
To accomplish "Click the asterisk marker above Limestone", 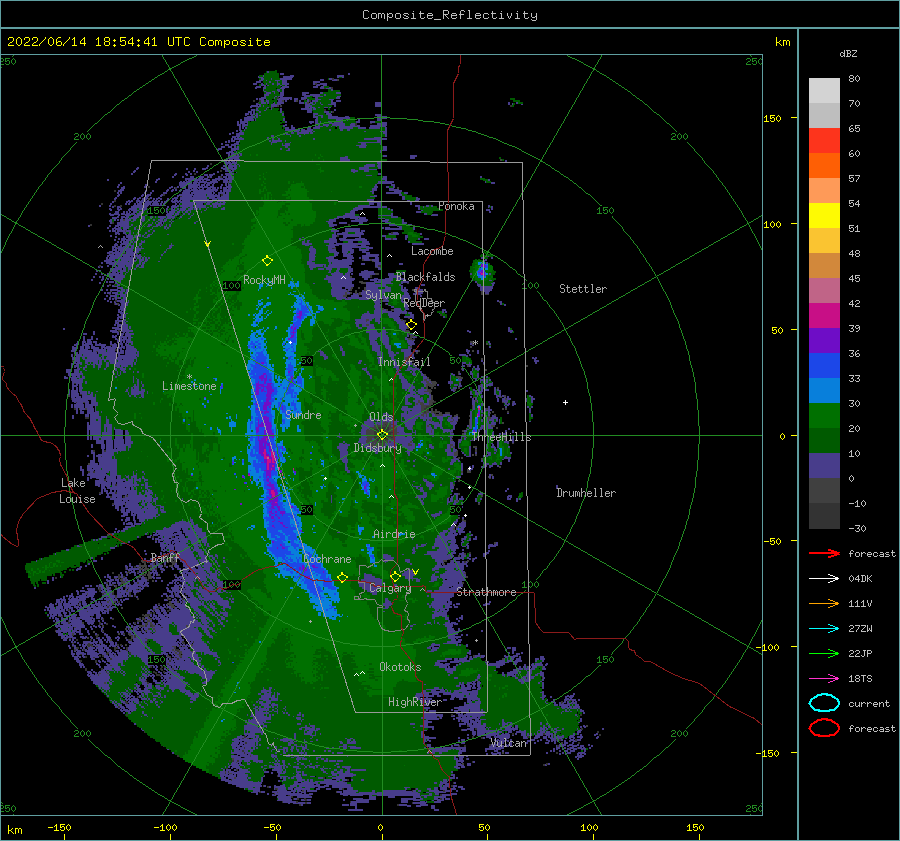I will (x=189, y=377).
